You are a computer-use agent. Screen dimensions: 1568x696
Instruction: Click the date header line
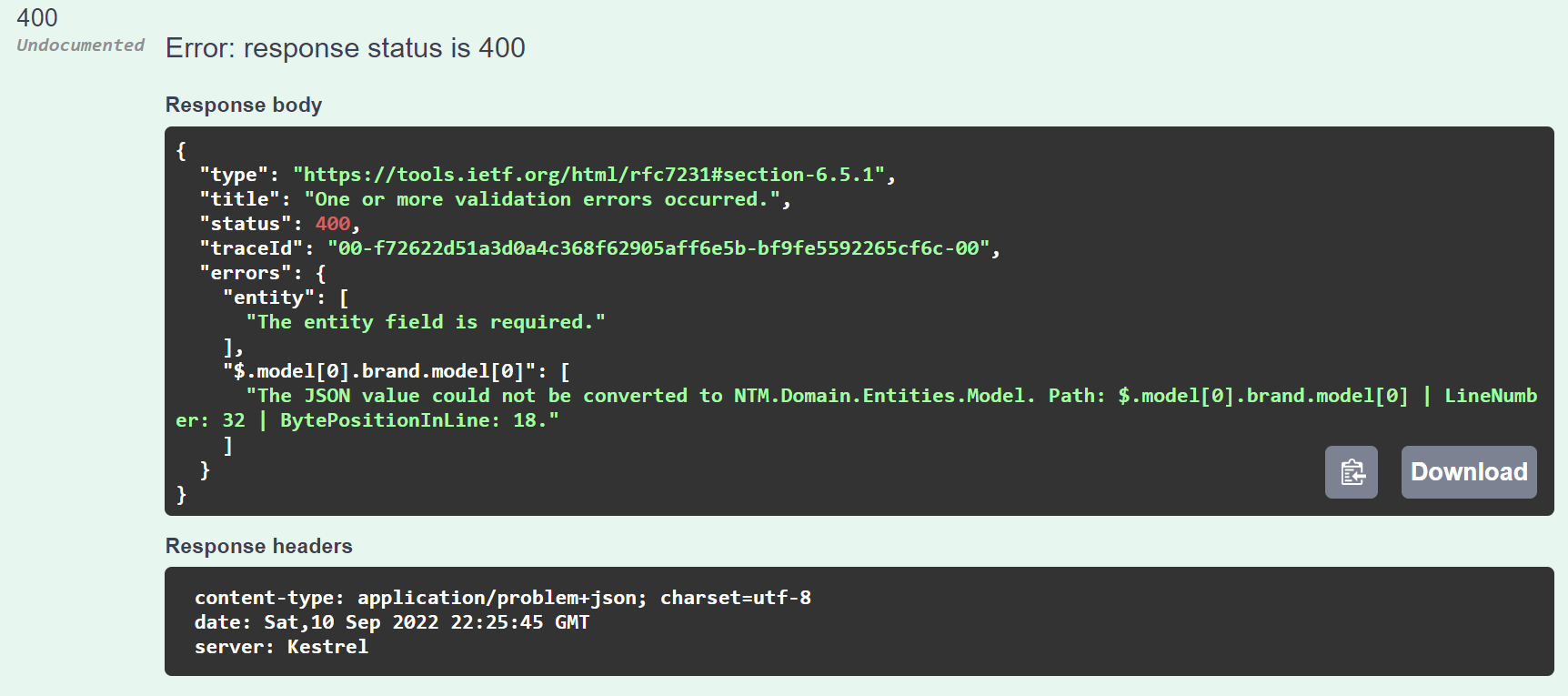click(392, 622)
